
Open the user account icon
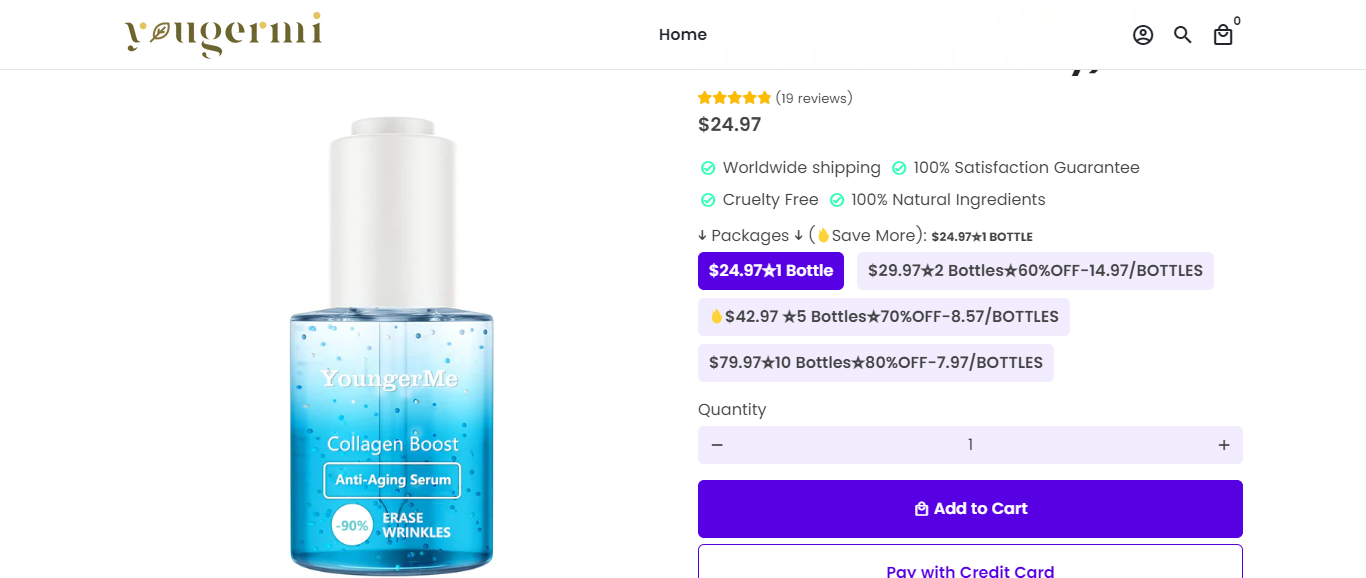[x=1143, y=35]
